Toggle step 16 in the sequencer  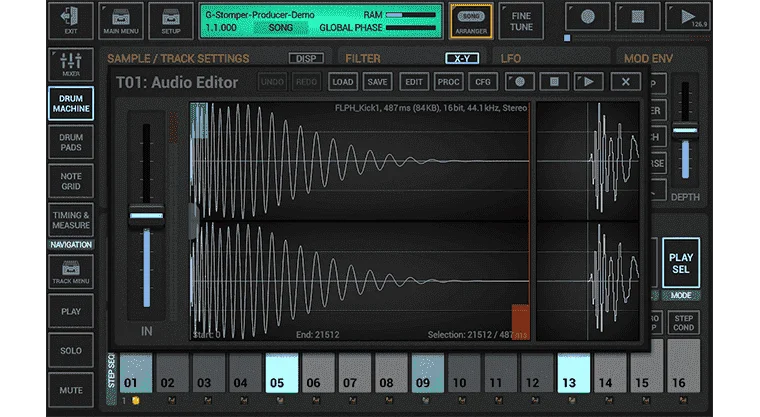click(683, 365)
